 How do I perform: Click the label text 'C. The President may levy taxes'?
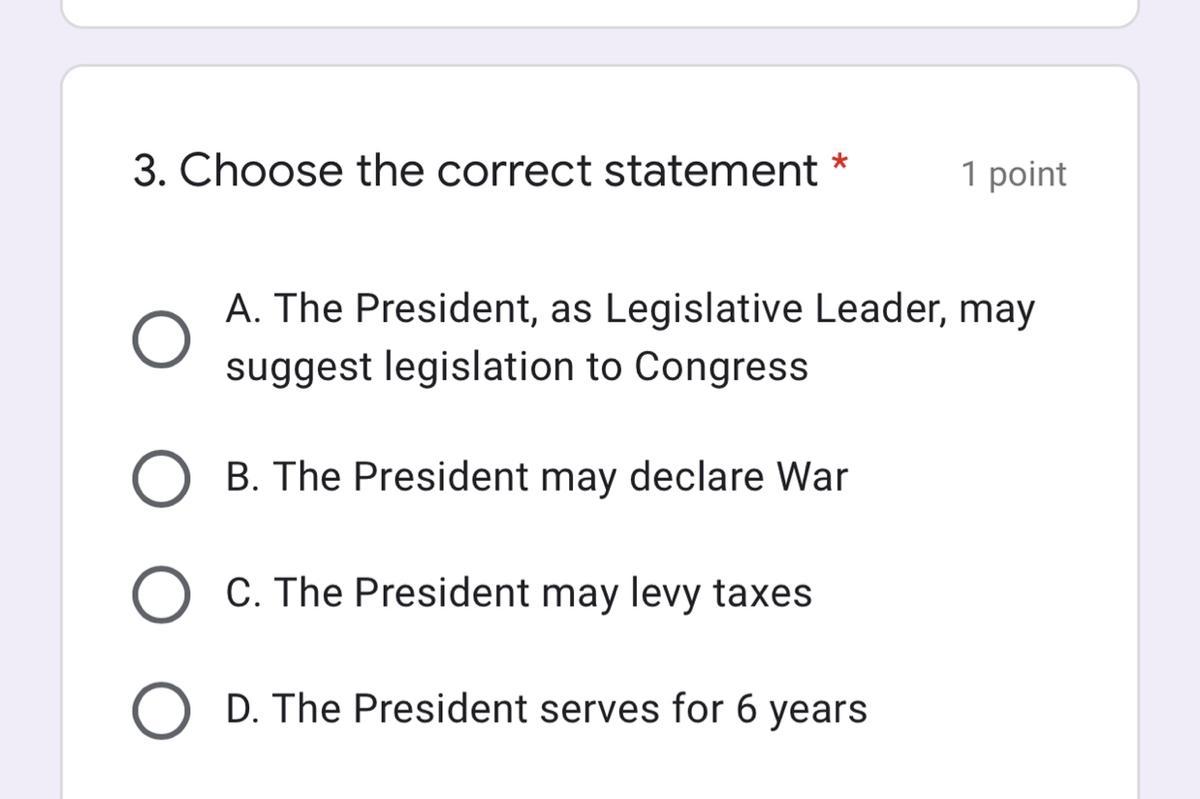click(518, 593)
